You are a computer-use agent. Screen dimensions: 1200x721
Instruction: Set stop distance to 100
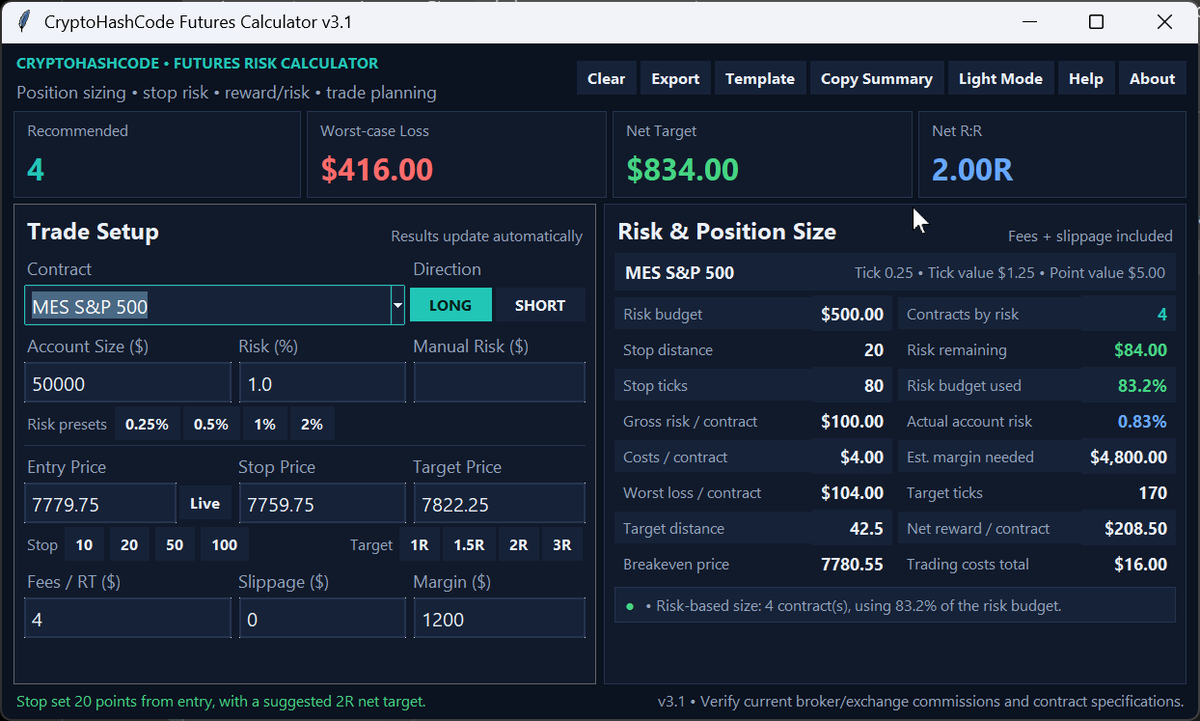[225, 545]
